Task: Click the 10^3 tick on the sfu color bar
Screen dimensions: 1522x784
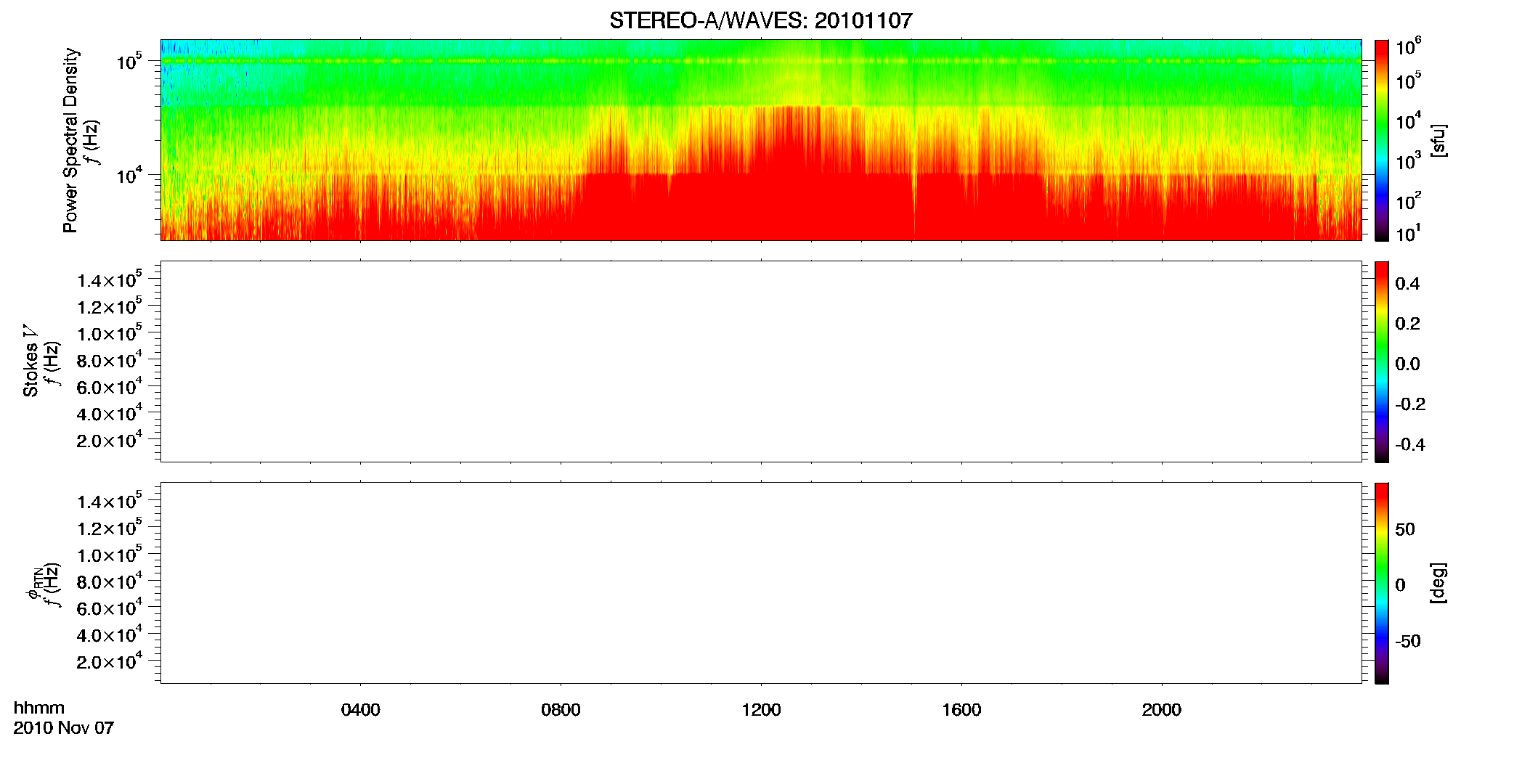Action: coord(1409,161)
